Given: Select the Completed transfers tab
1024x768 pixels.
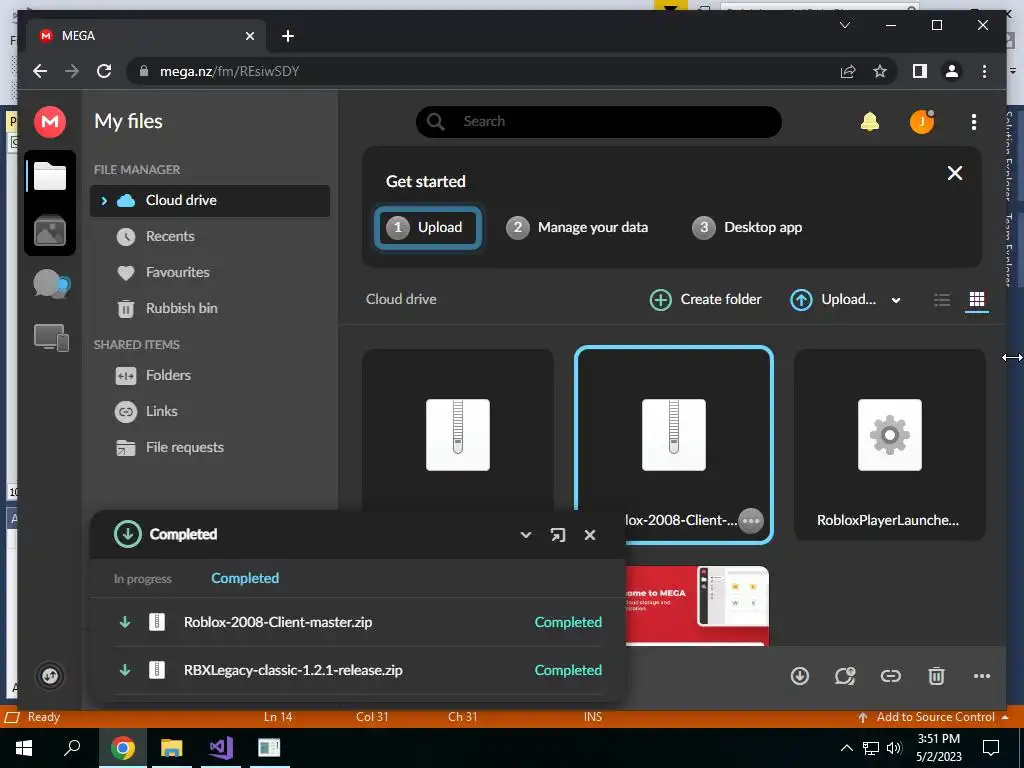Looking at the screenshot, I should pos(245,578).
